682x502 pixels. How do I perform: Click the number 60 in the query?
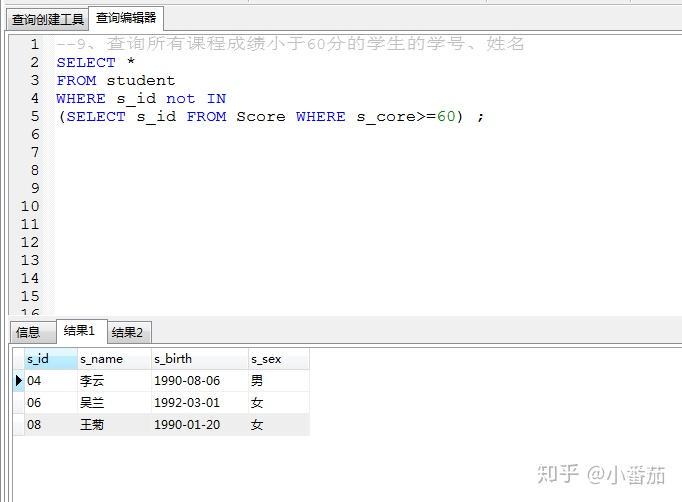tap(446, 117)
